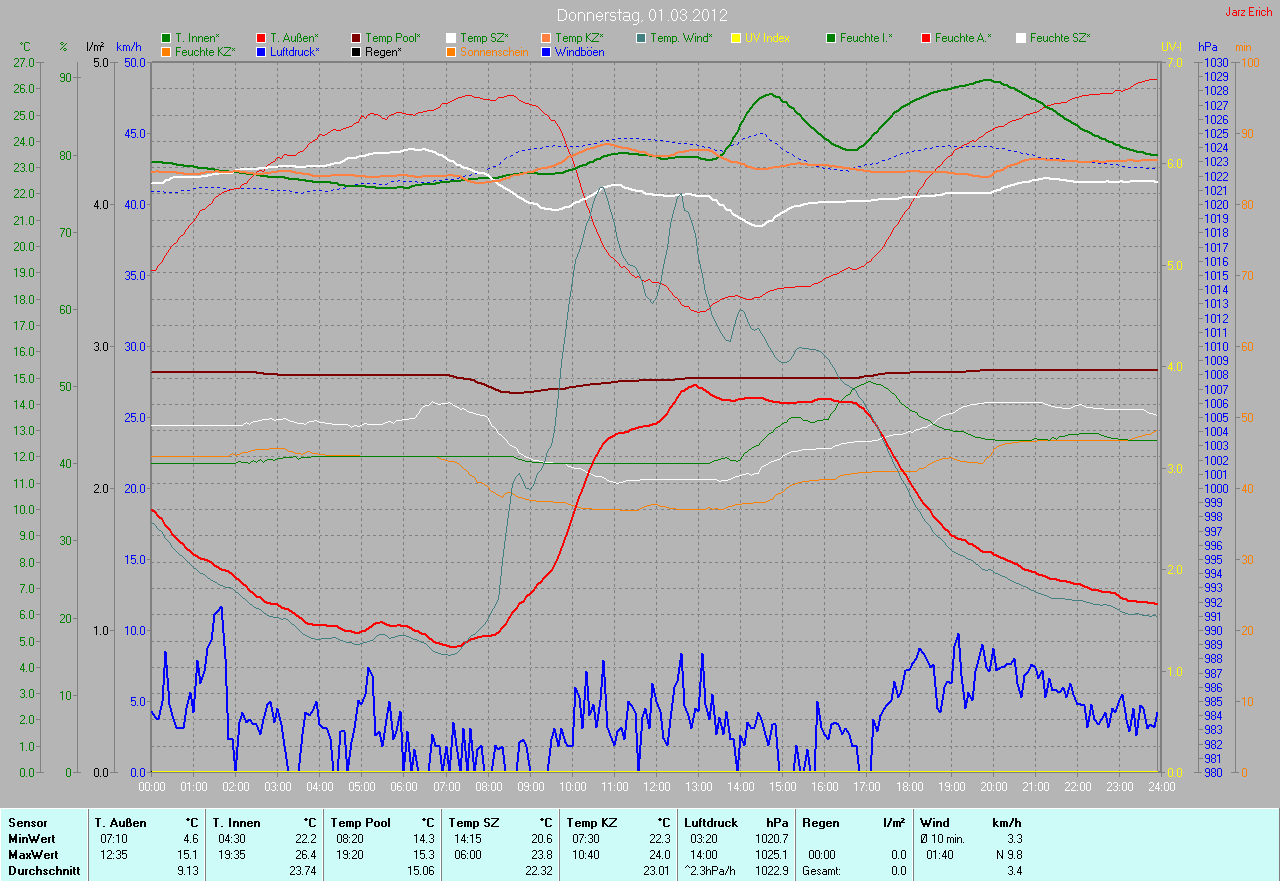Click the white Feuchte SZ* legend swatch
The width and height of the screenshot is (1280, 881).
[x=1021, y=38]
